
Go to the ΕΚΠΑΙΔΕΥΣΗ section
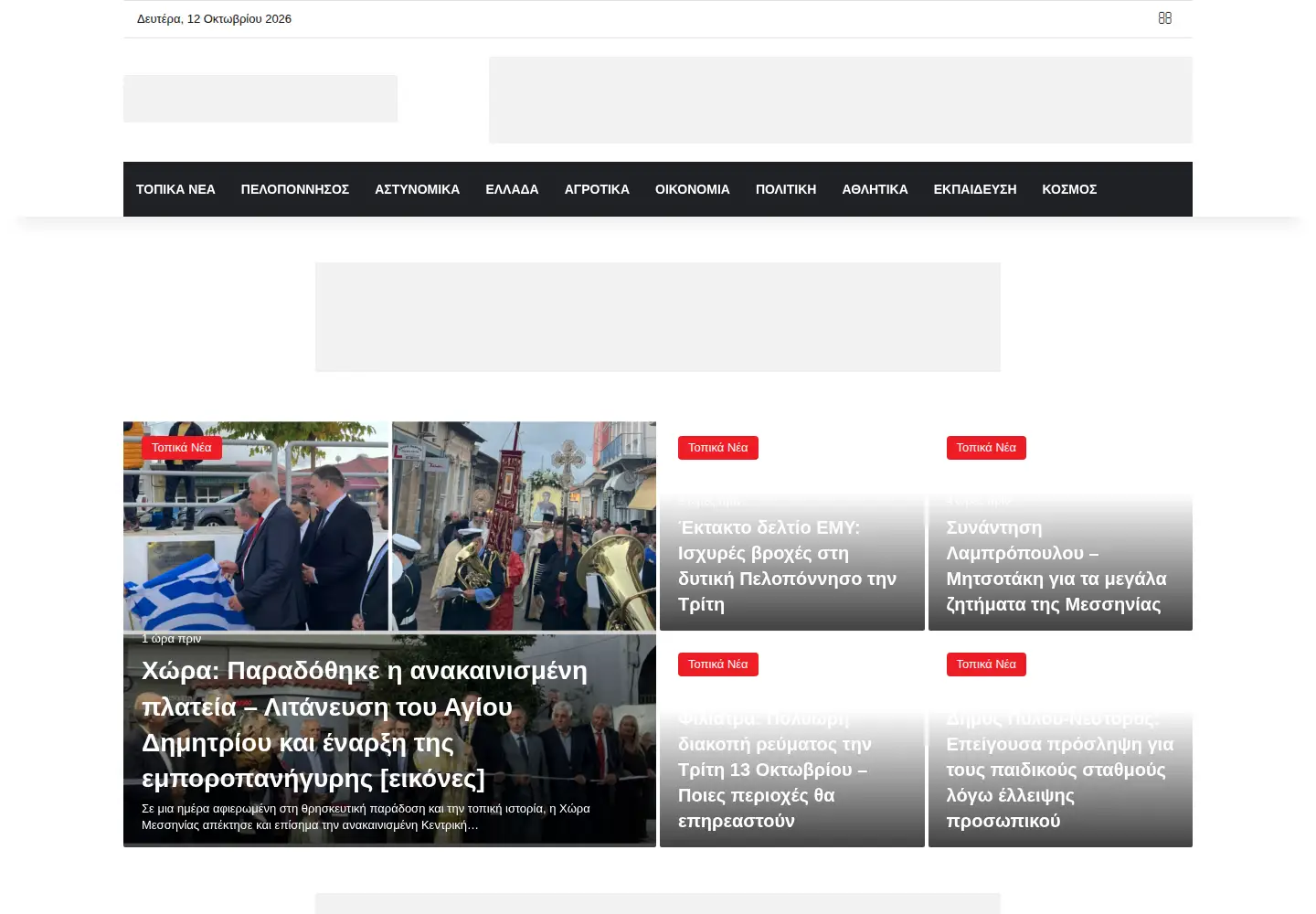click(x=975, y=189)
